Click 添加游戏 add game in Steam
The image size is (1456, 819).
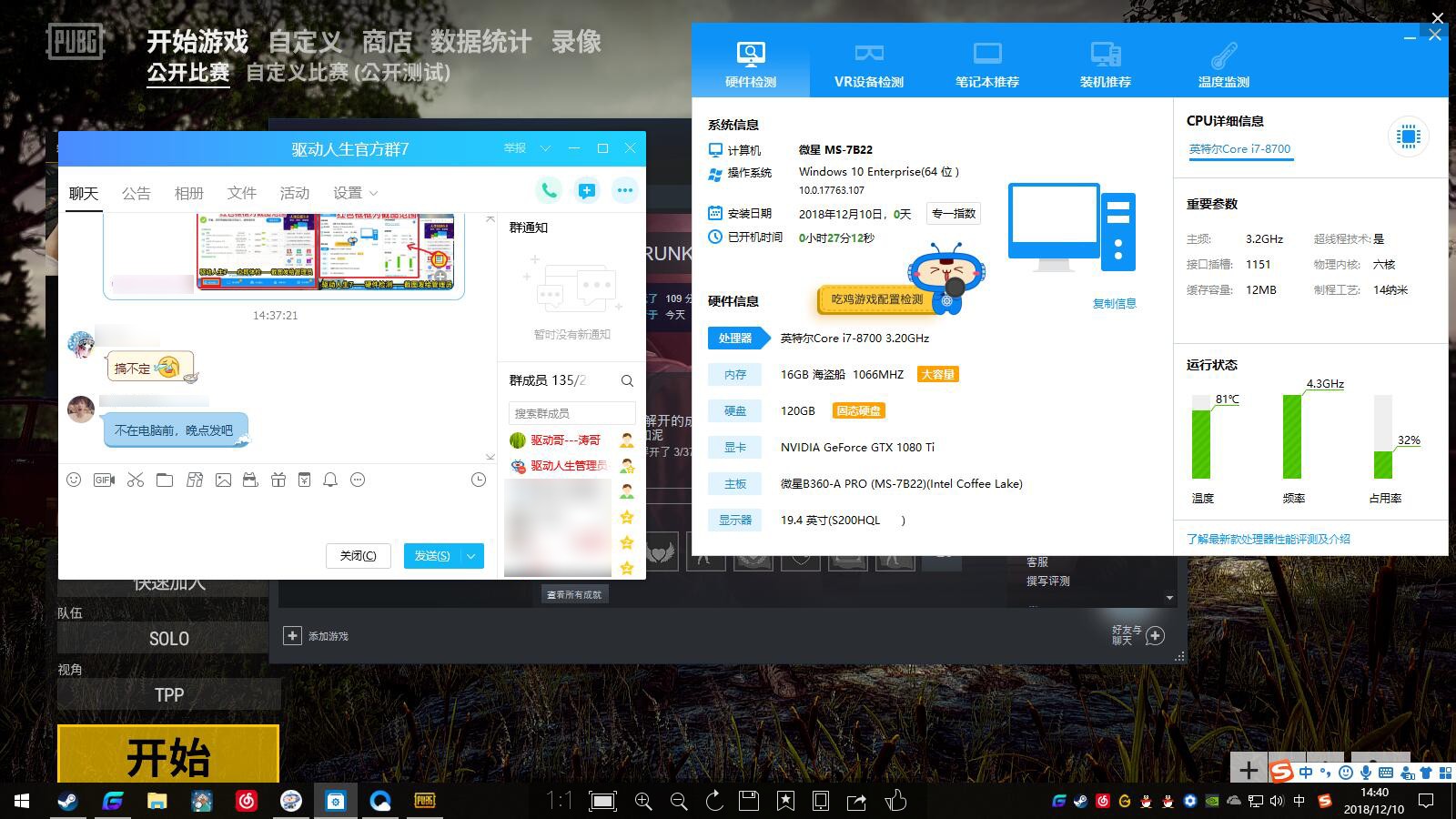point(316,635)
